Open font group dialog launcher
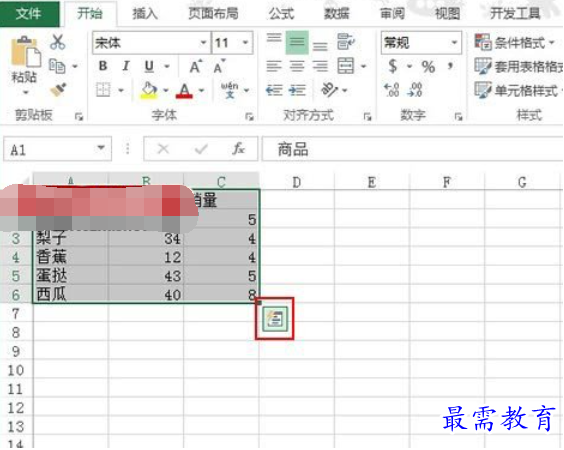The image size is (564, 450). point(249,116)
